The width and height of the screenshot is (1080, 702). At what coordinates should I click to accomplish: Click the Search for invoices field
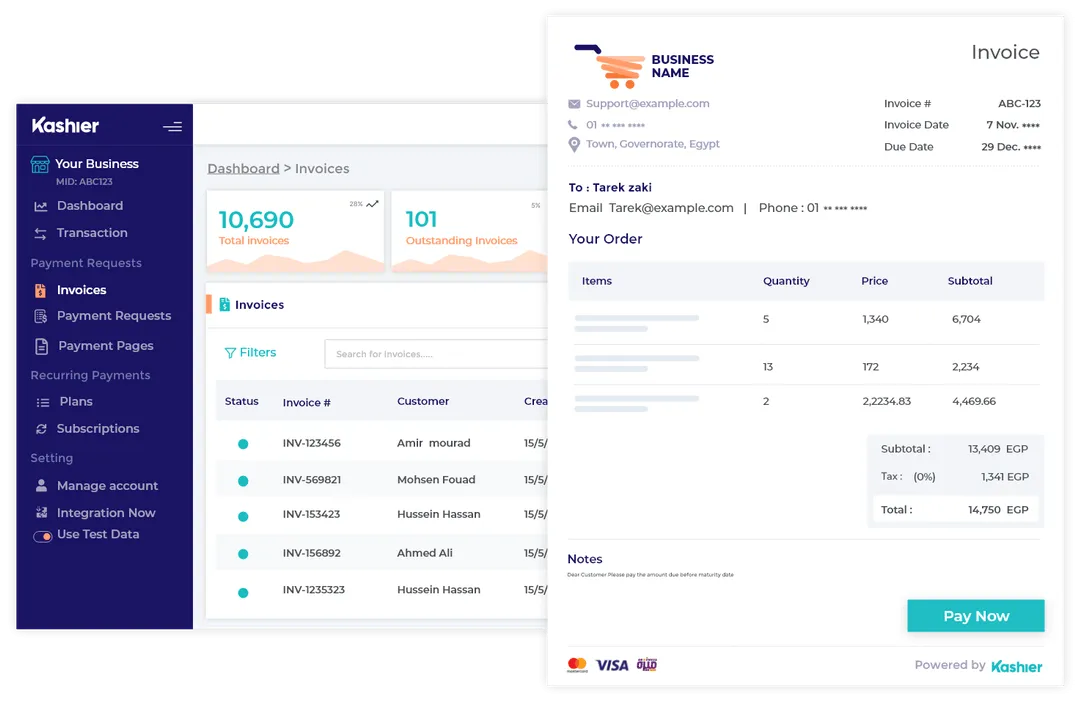coord(436,354)
